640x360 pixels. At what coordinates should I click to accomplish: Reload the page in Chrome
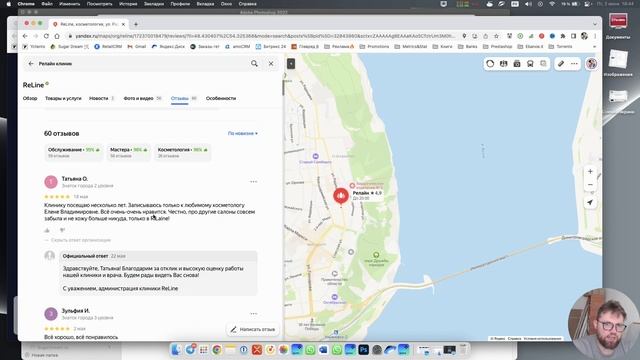46,36
